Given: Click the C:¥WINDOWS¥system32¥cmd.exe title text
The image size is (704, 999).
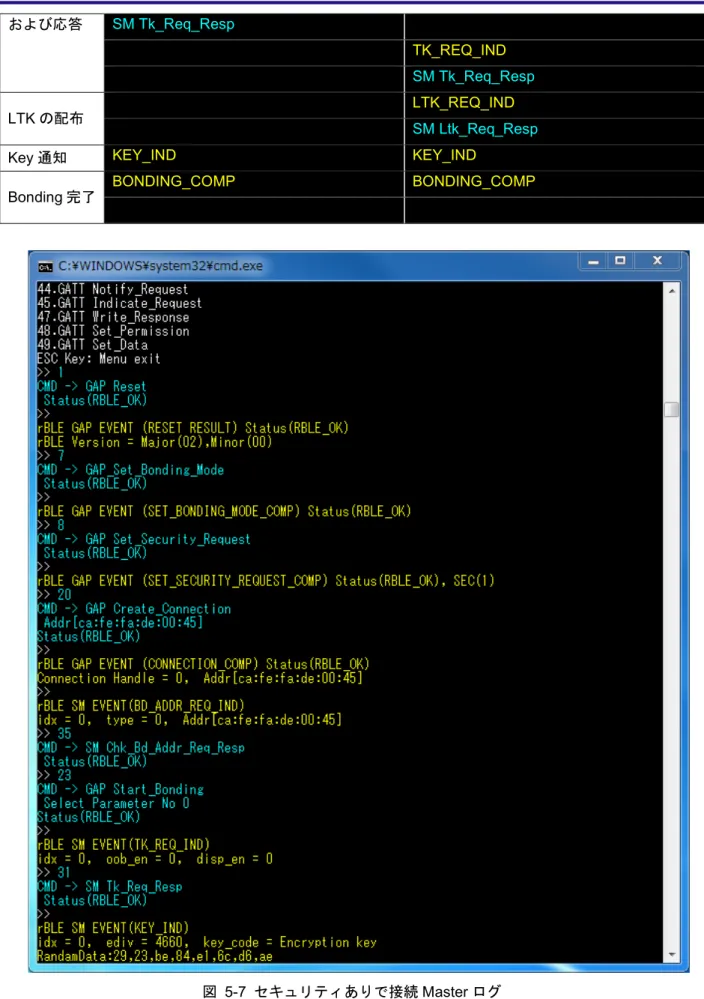Looking at the screenshot, I should coord(161,266).
